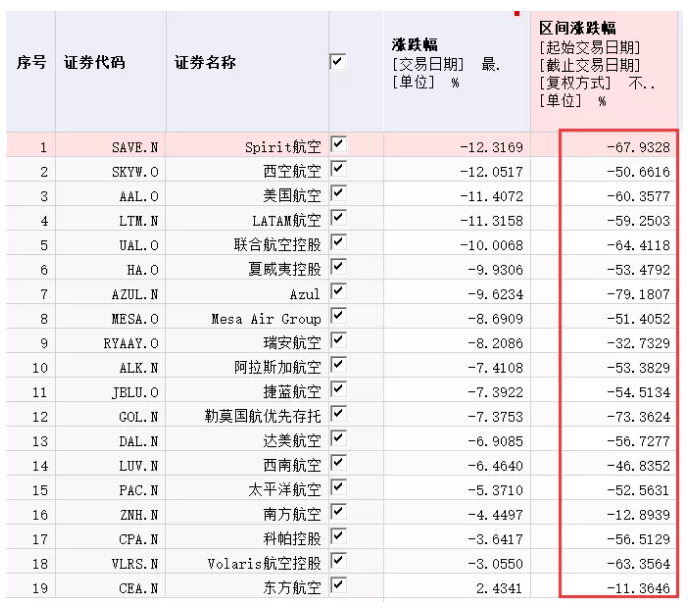This screenshot has height=612, width=688.
Task: Uncheck the 达美航空 row checkbox
Action: point(337,437)
